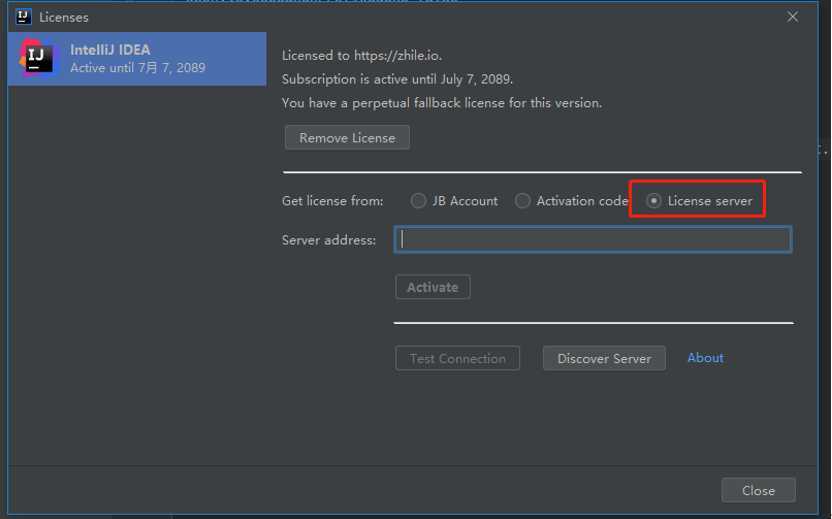
Task: Click the IntelliJ IDEA product logo icon
Action: pyautogui.click(x=36, y=58)
